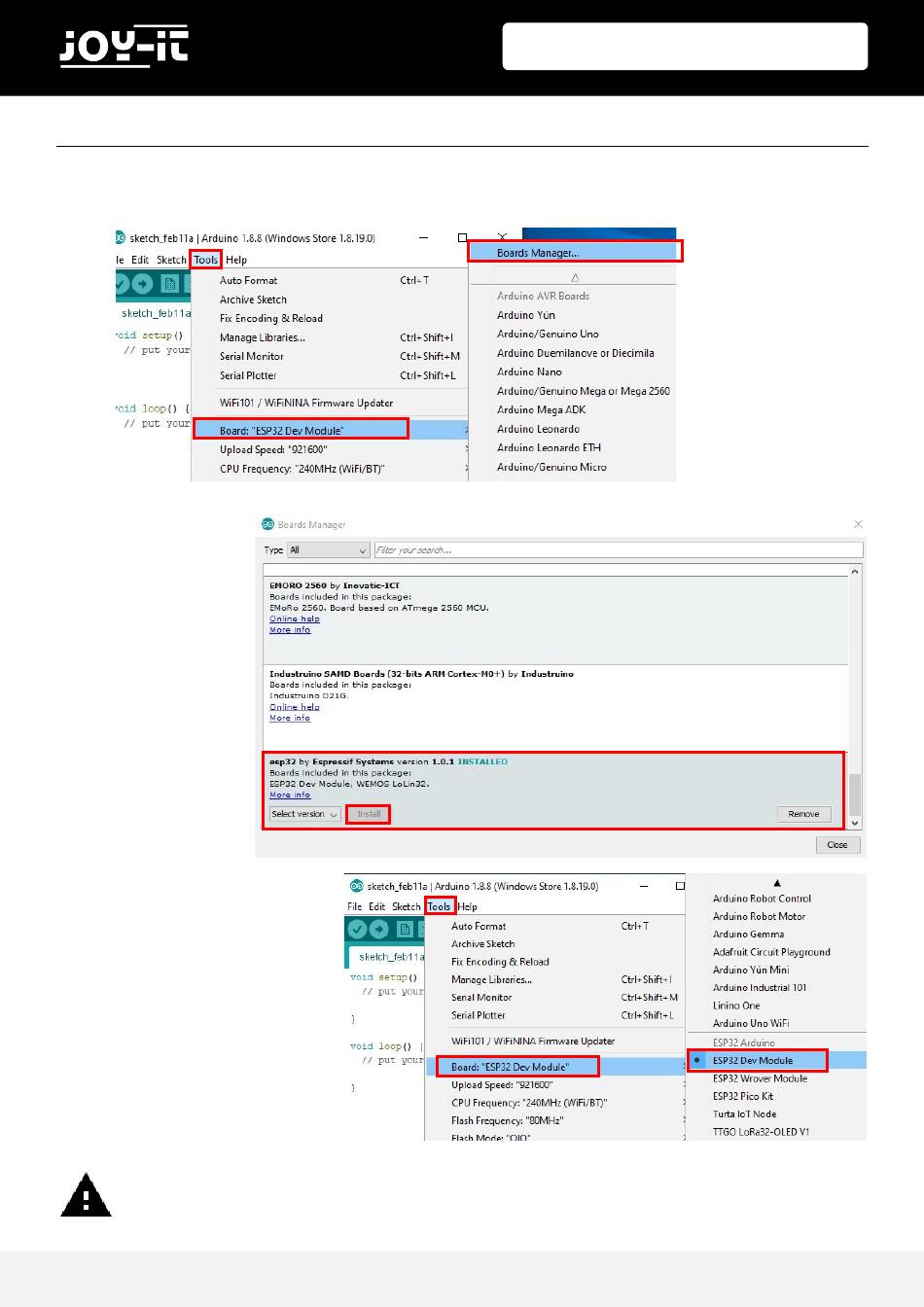Click Arduino logo in Boards Manager title bar
This screenshot has height=1307, width=924.
tap(267, 524)
